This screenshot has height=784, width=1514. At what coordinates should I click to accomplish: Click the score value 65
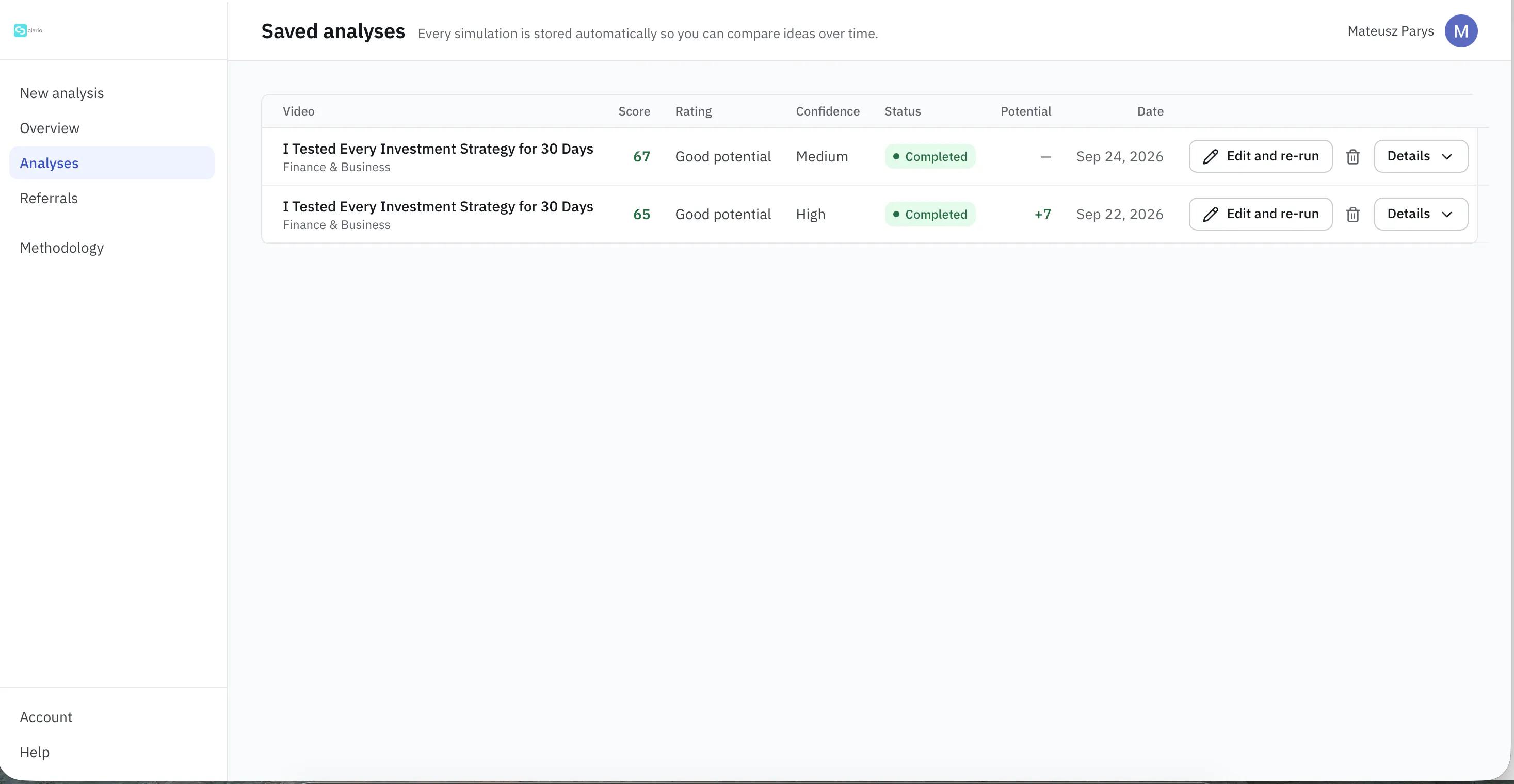click(x=641, y=215)
